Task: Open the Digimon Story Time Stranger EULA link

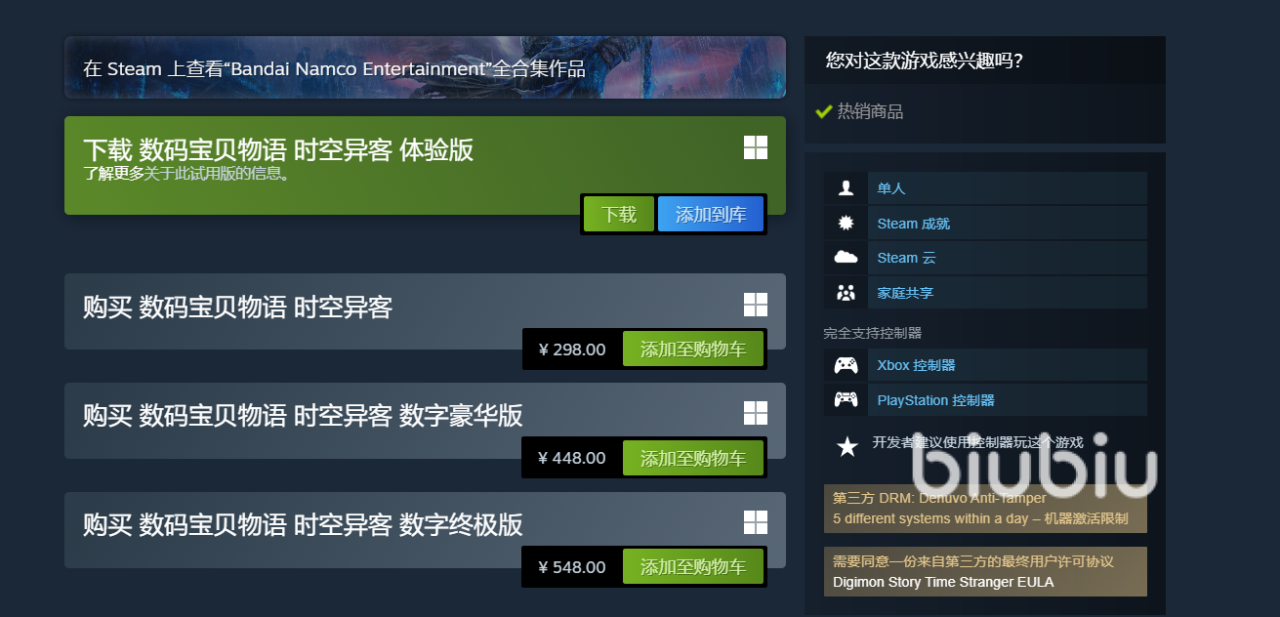Action: tap(943, 582)
